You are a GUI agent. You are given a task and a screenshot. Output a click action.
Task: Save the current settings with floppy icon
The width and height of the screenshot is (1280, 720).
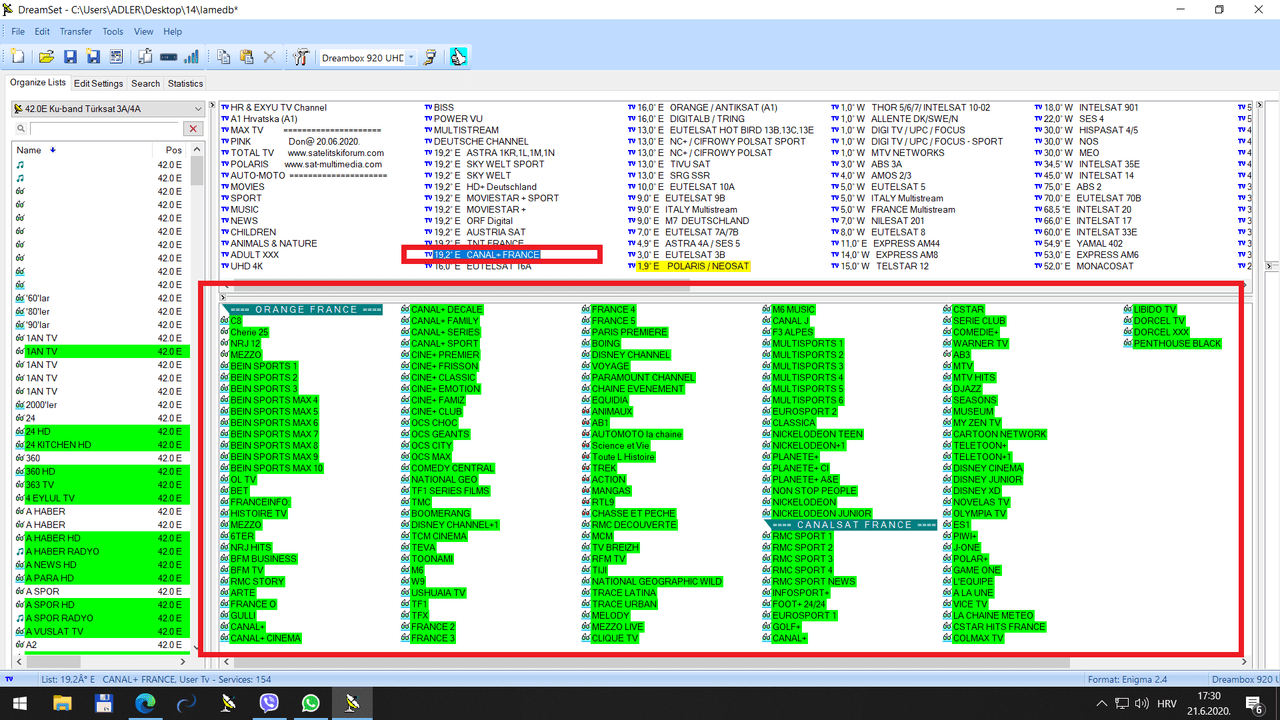70,57
